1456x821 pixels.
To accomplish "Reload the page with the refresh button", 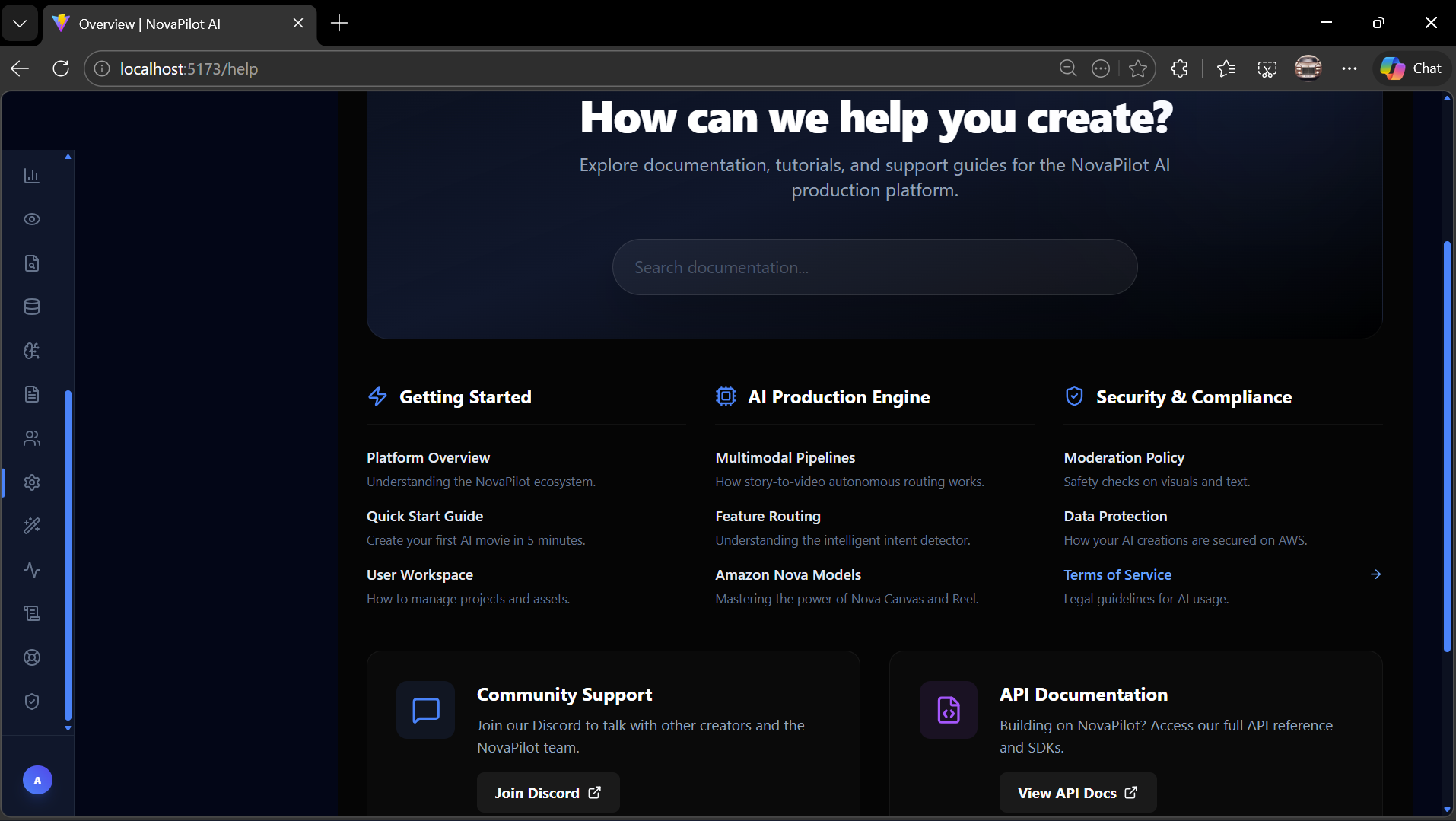I will (x=61, y=68).
